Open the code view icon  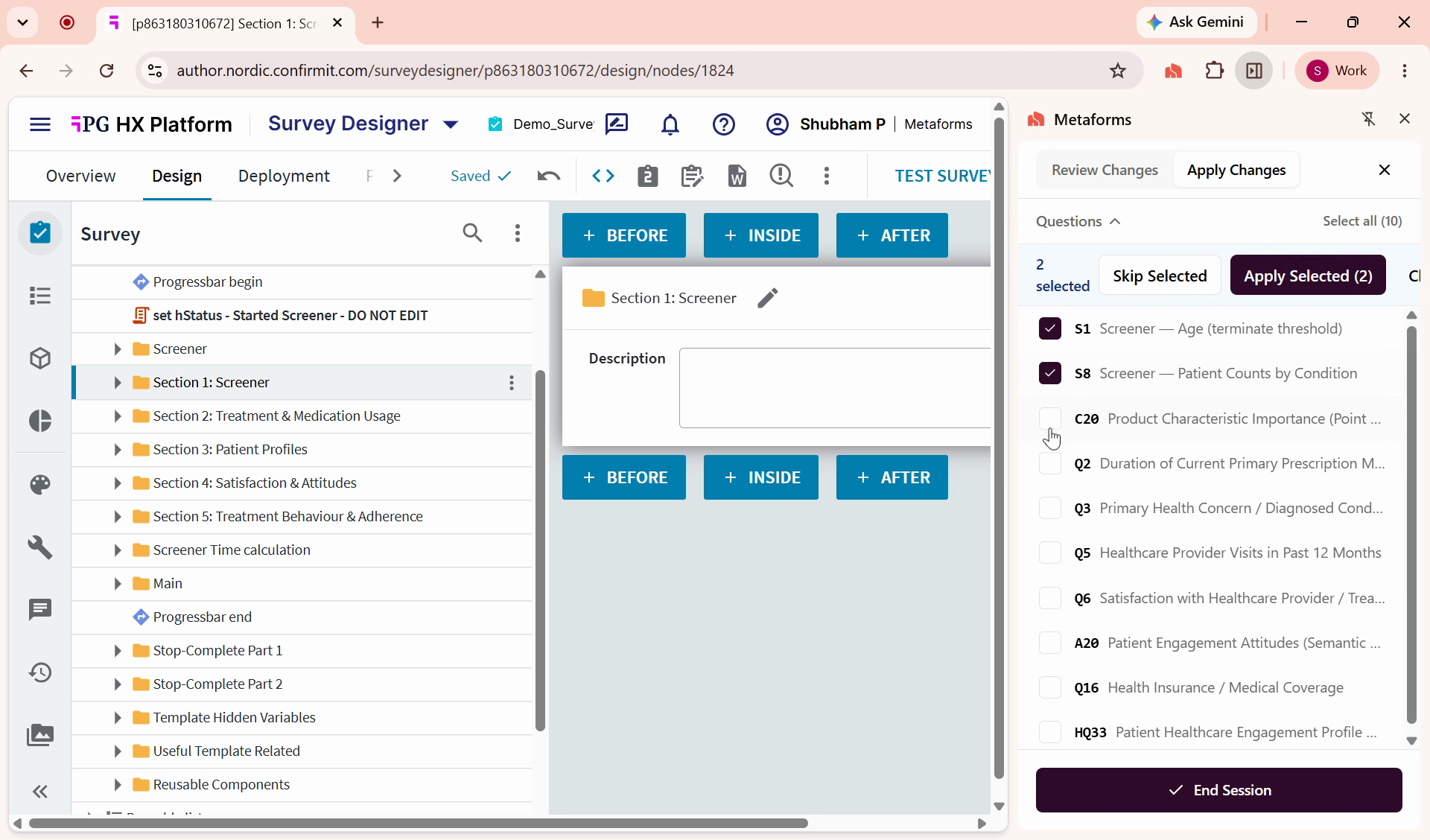(603, 176)
